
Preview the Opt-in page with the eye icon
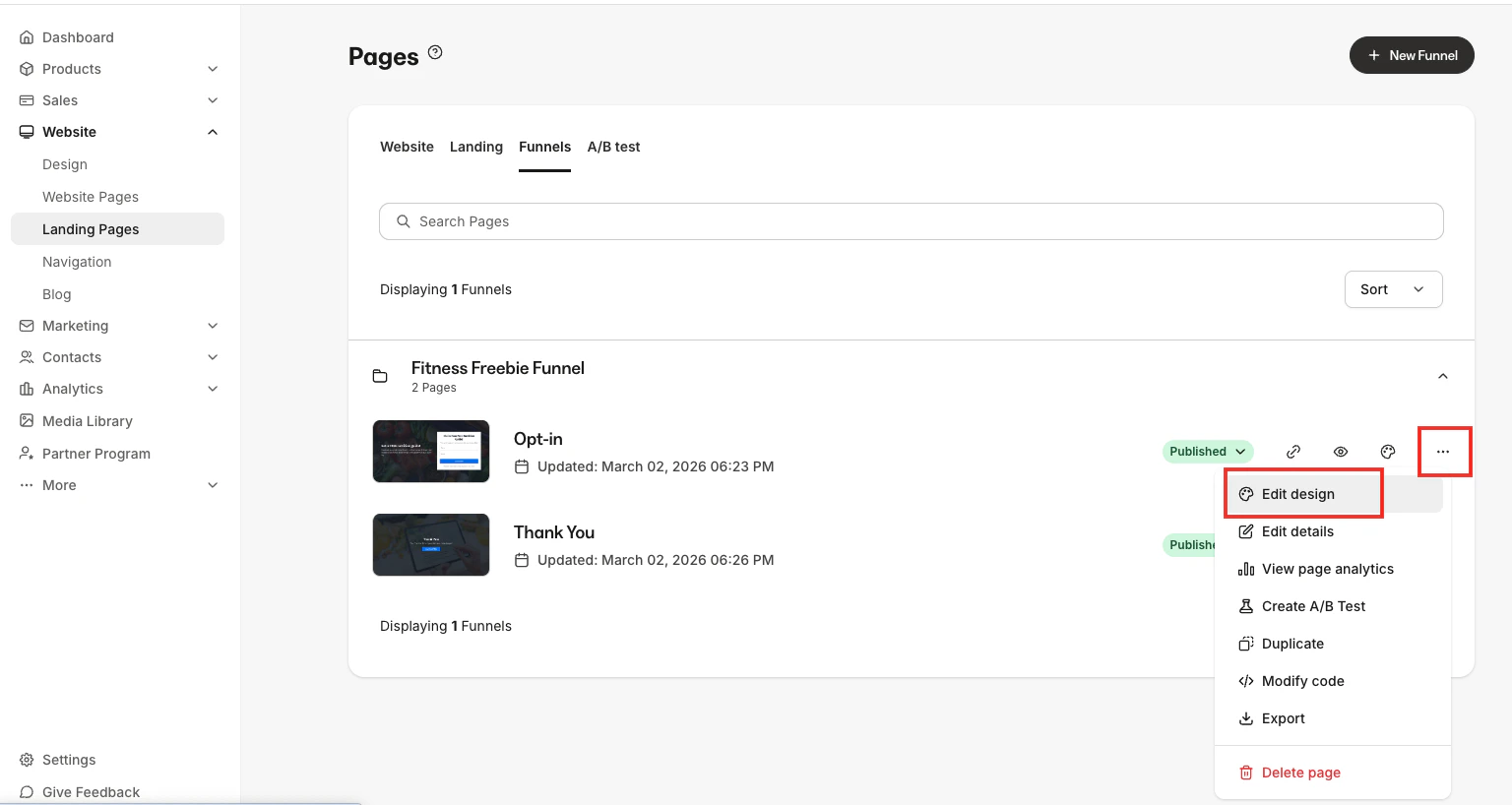coord(1341,451)
